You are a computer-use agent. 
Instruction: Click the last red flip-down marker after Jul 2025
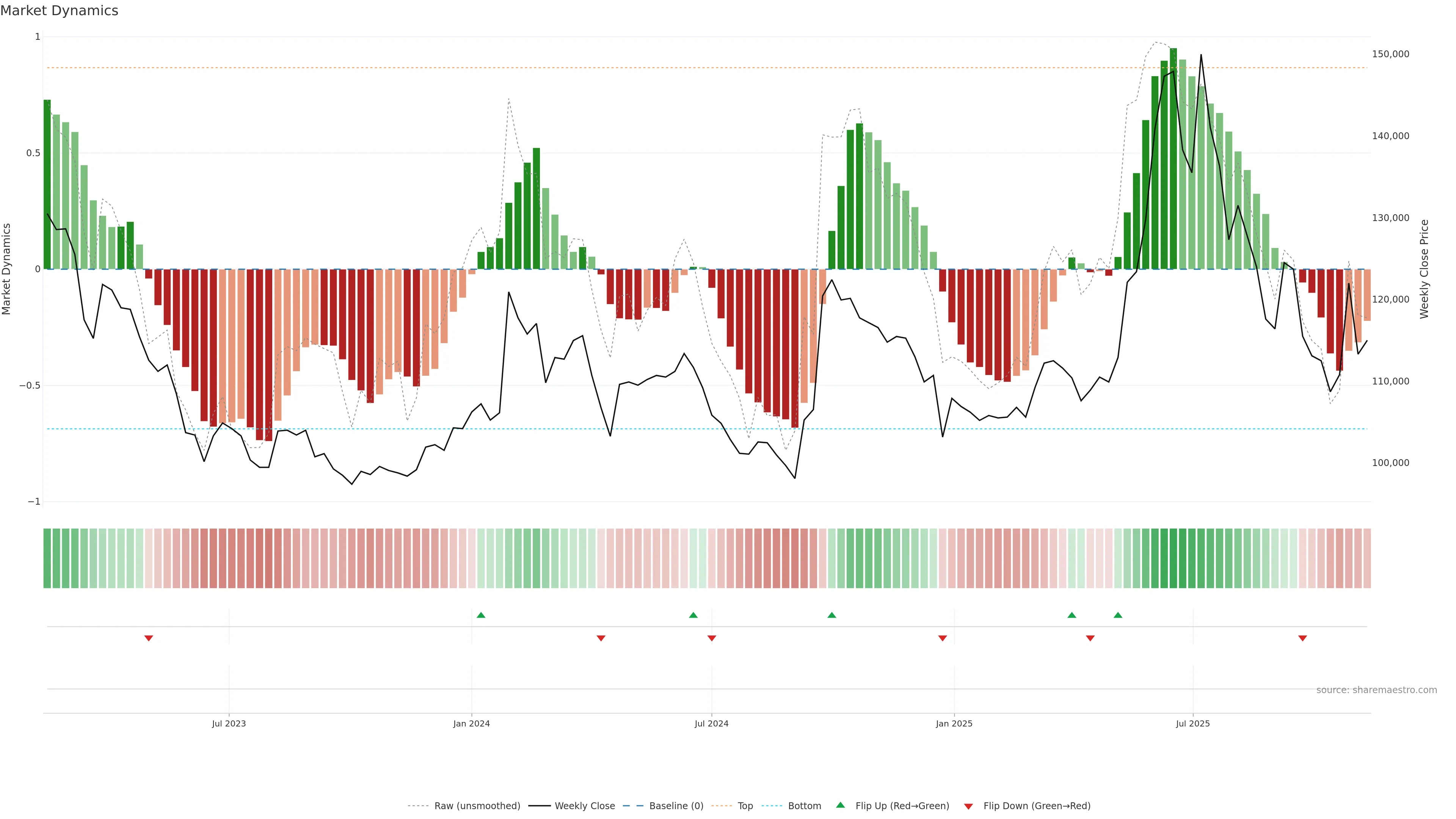[x=1302, y=638]
